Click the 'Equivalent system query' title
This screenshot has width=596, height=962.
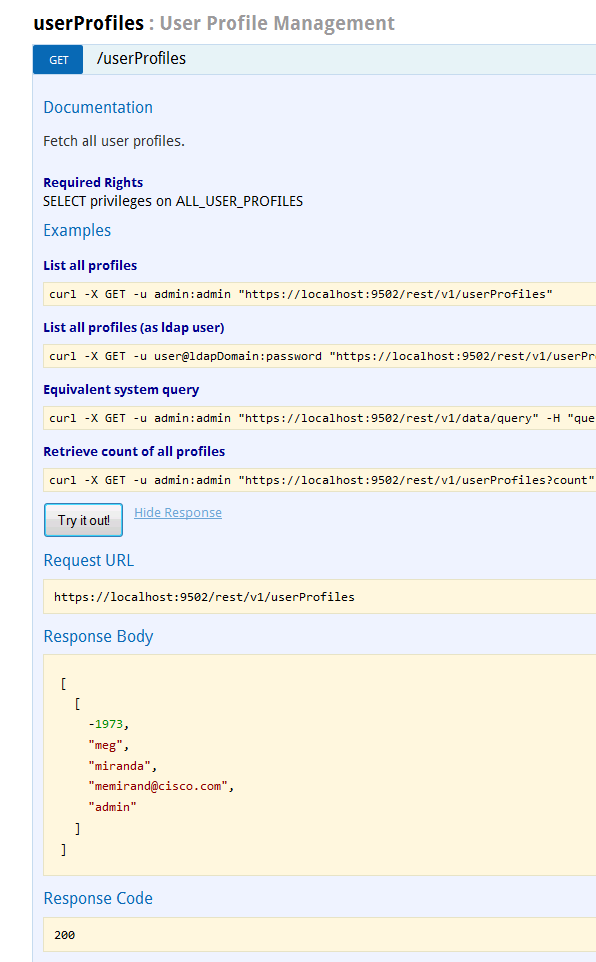(121, 390)
